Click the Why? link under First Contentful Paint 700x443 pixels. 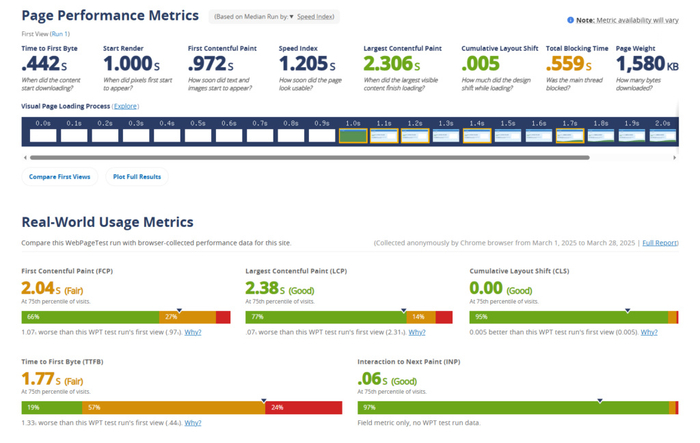[x=193, y=332]
